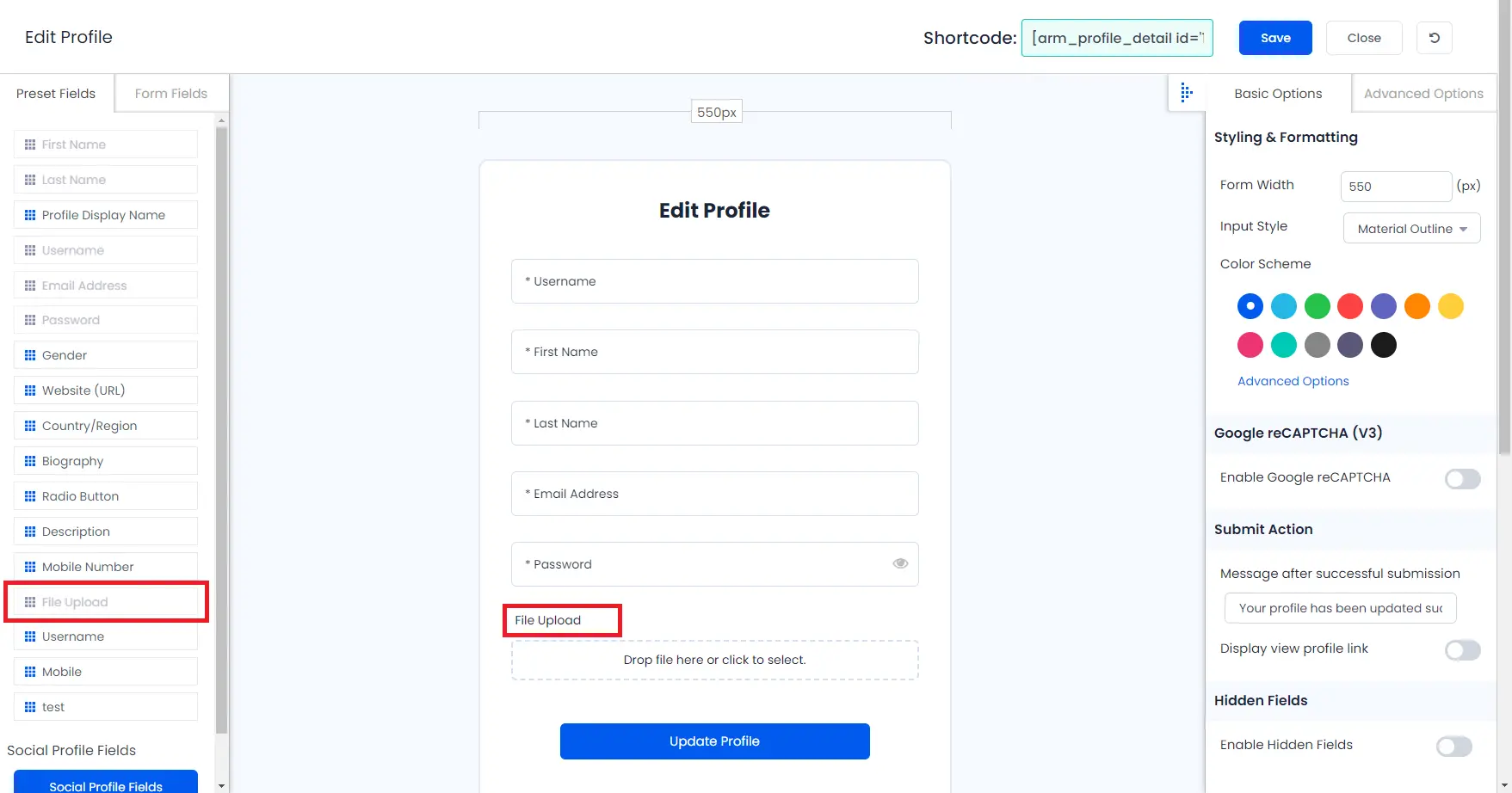This screenshot has width=1512, height=793.
Task: Enable Google reCAPTCHA toggle
Action: (x=1462, y=478)
